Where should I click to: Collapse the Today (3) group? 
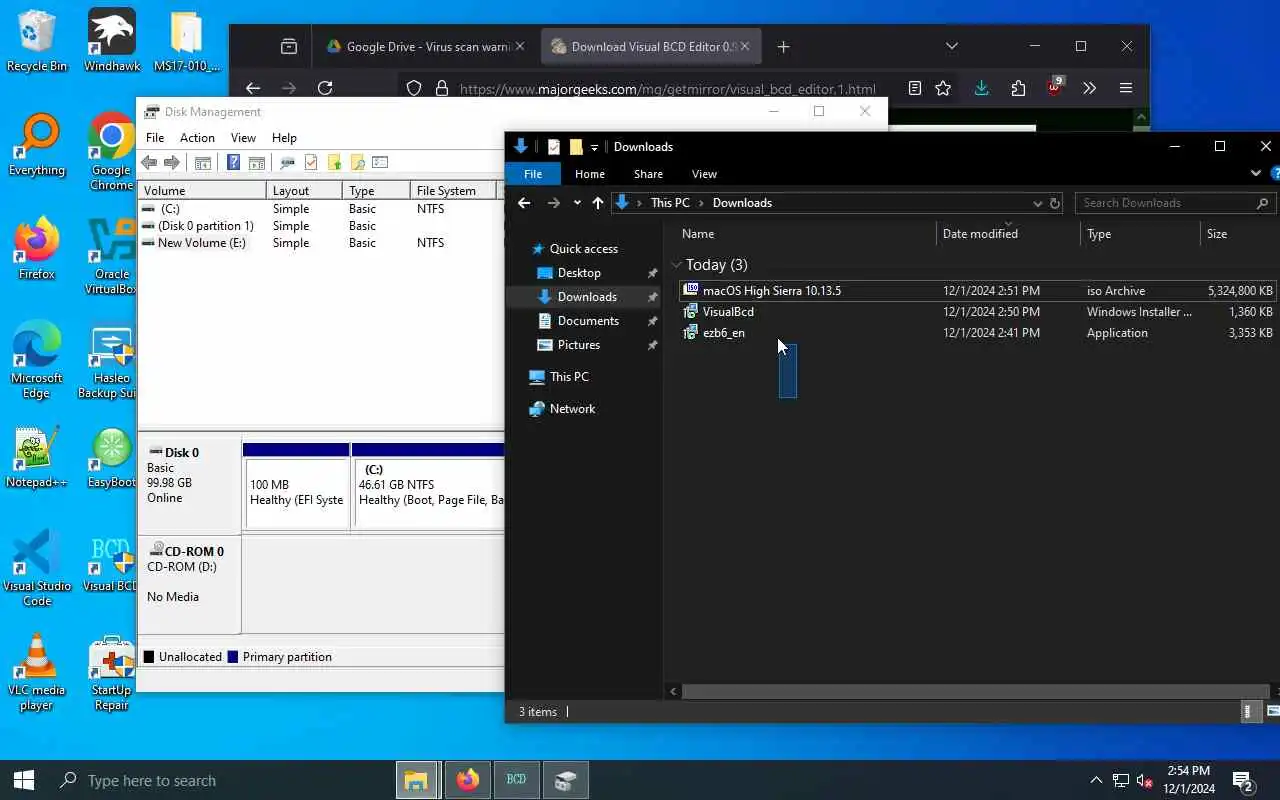pyautogui.click(x=677, y=265)
